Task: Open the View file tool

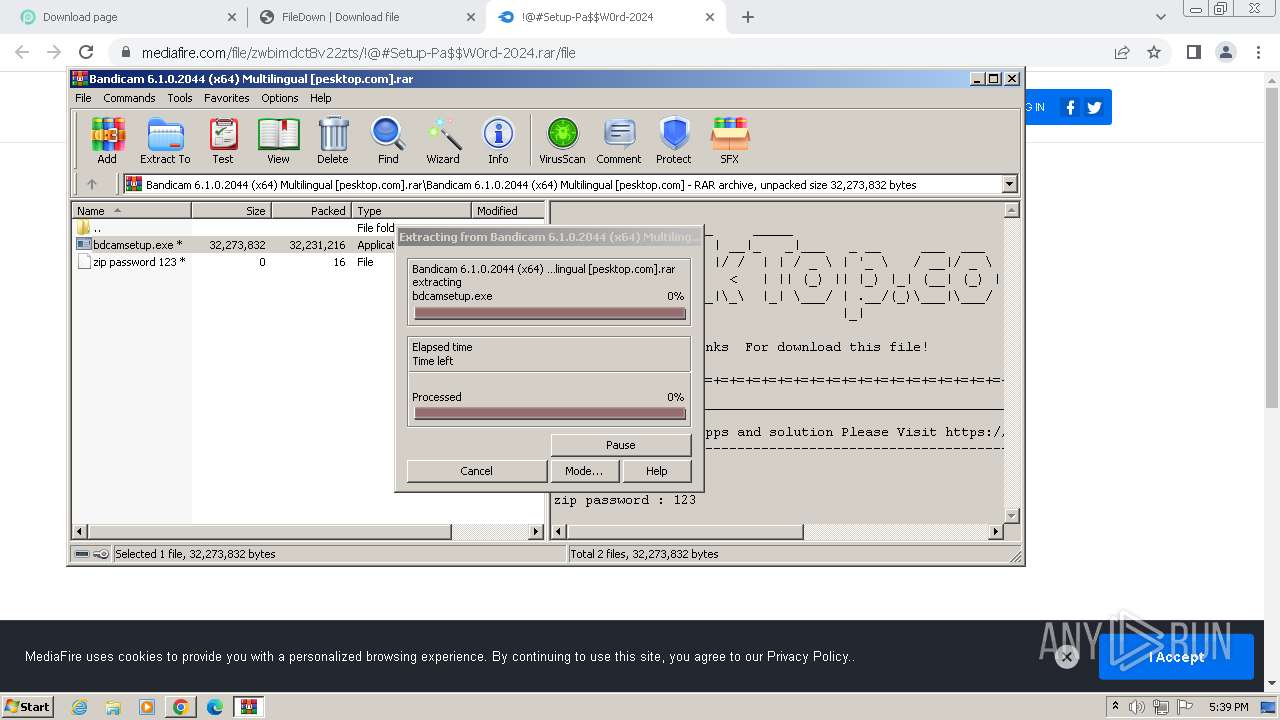Action: (x=278, y=140)
